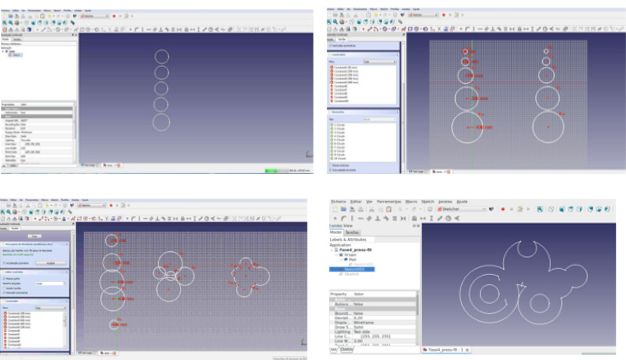Click Open file icon in bottom-right window
626x360 pixels.
(344, 210)
